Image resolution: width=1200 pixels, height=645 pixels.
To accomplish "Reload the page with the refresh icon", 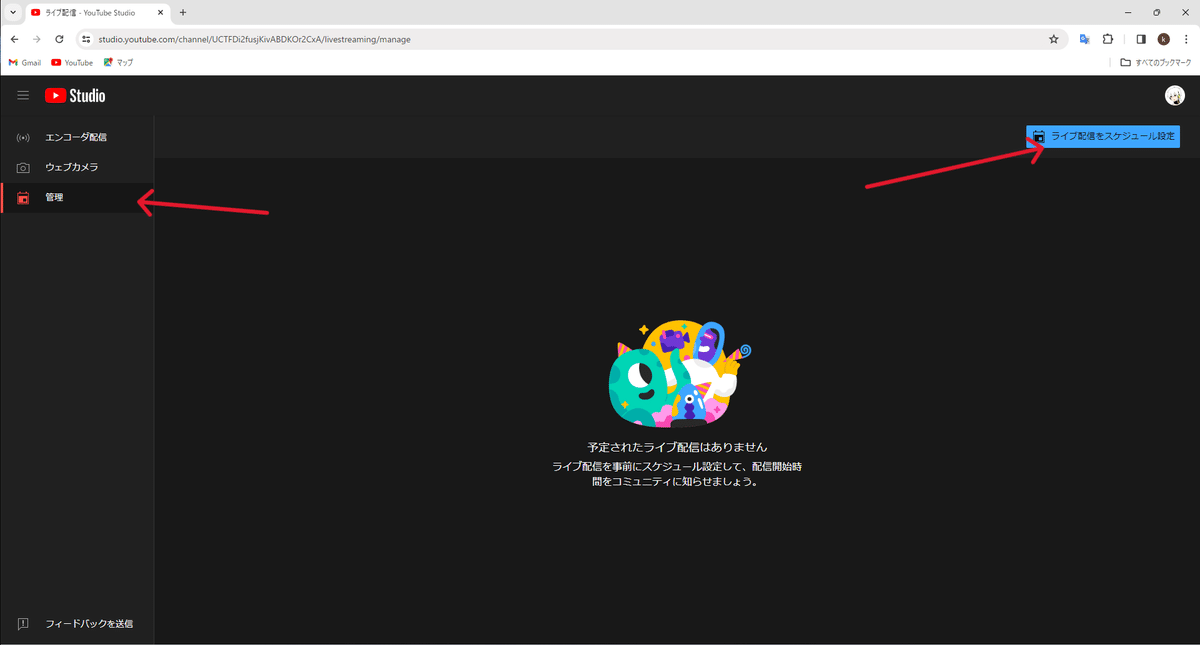I will pyautogui.click(x=60, y=39).
